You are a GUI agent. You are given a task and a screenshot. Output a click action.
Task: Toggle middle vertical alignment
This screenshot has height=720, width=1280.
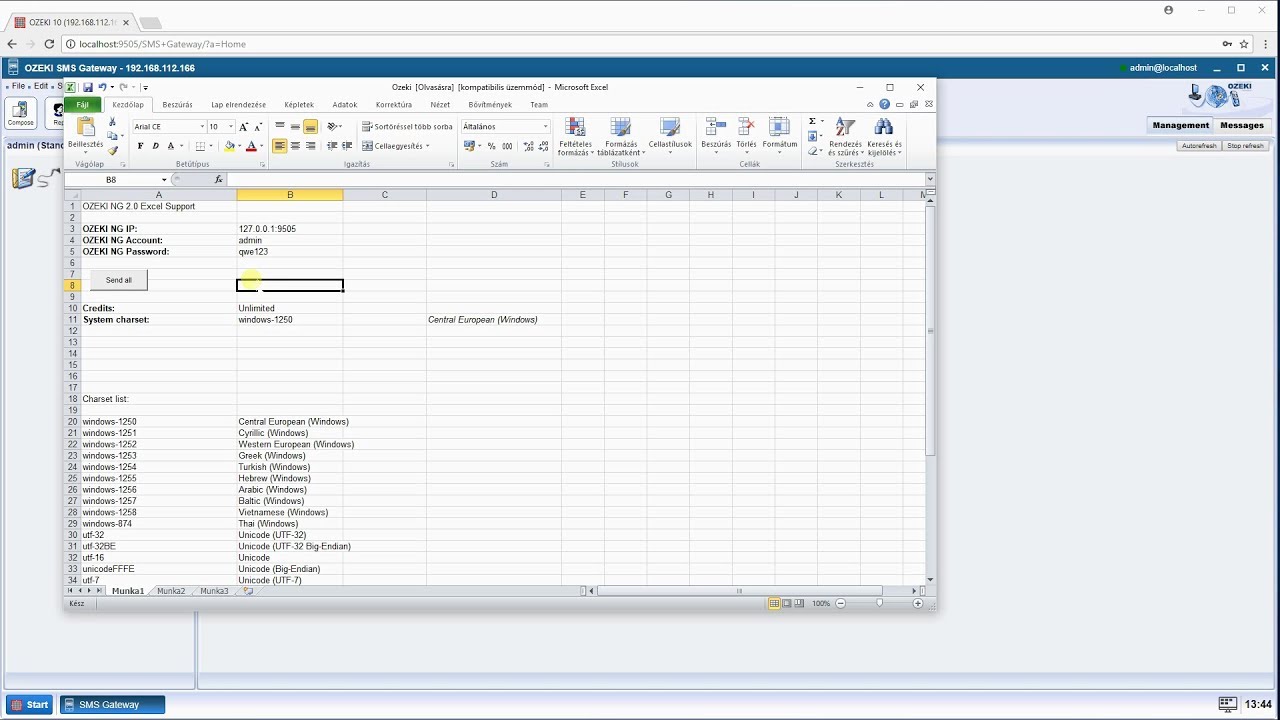[295, 127]
